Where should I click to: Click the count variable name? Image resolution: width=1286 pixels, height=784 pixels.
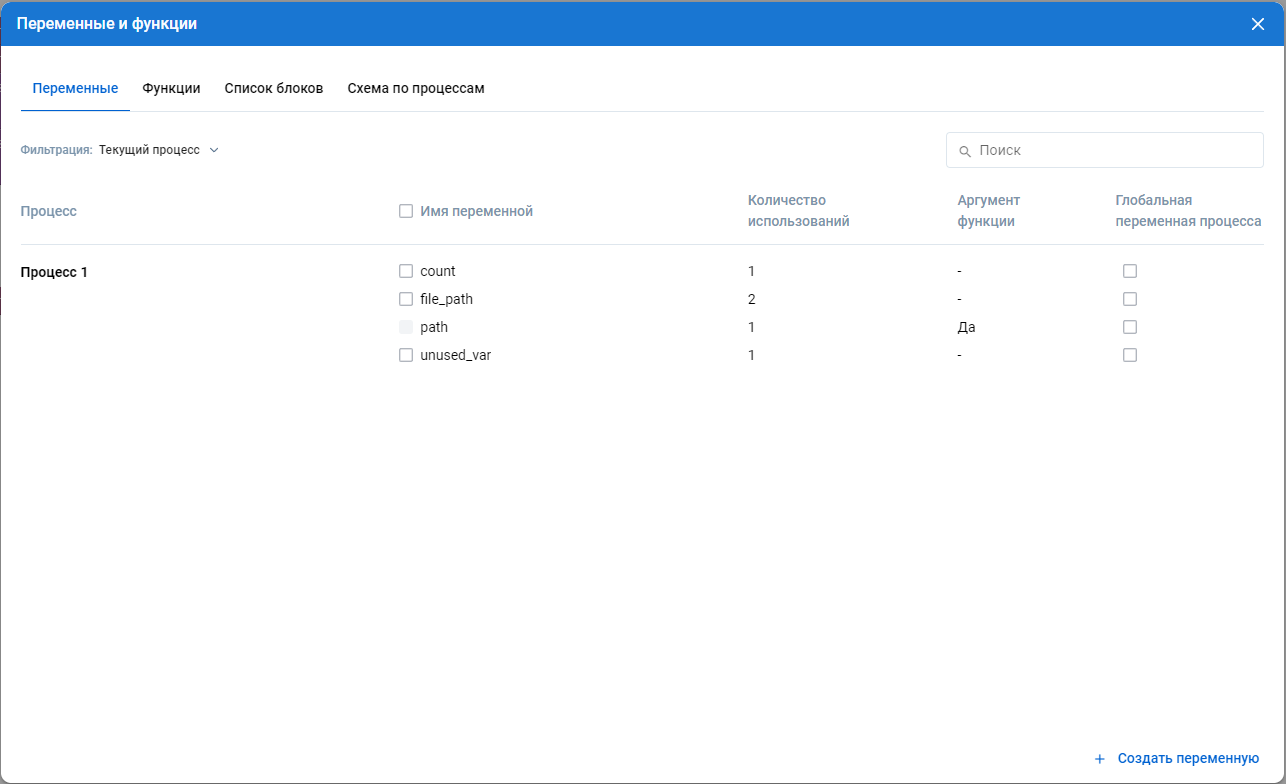click(x=438, y=271)
